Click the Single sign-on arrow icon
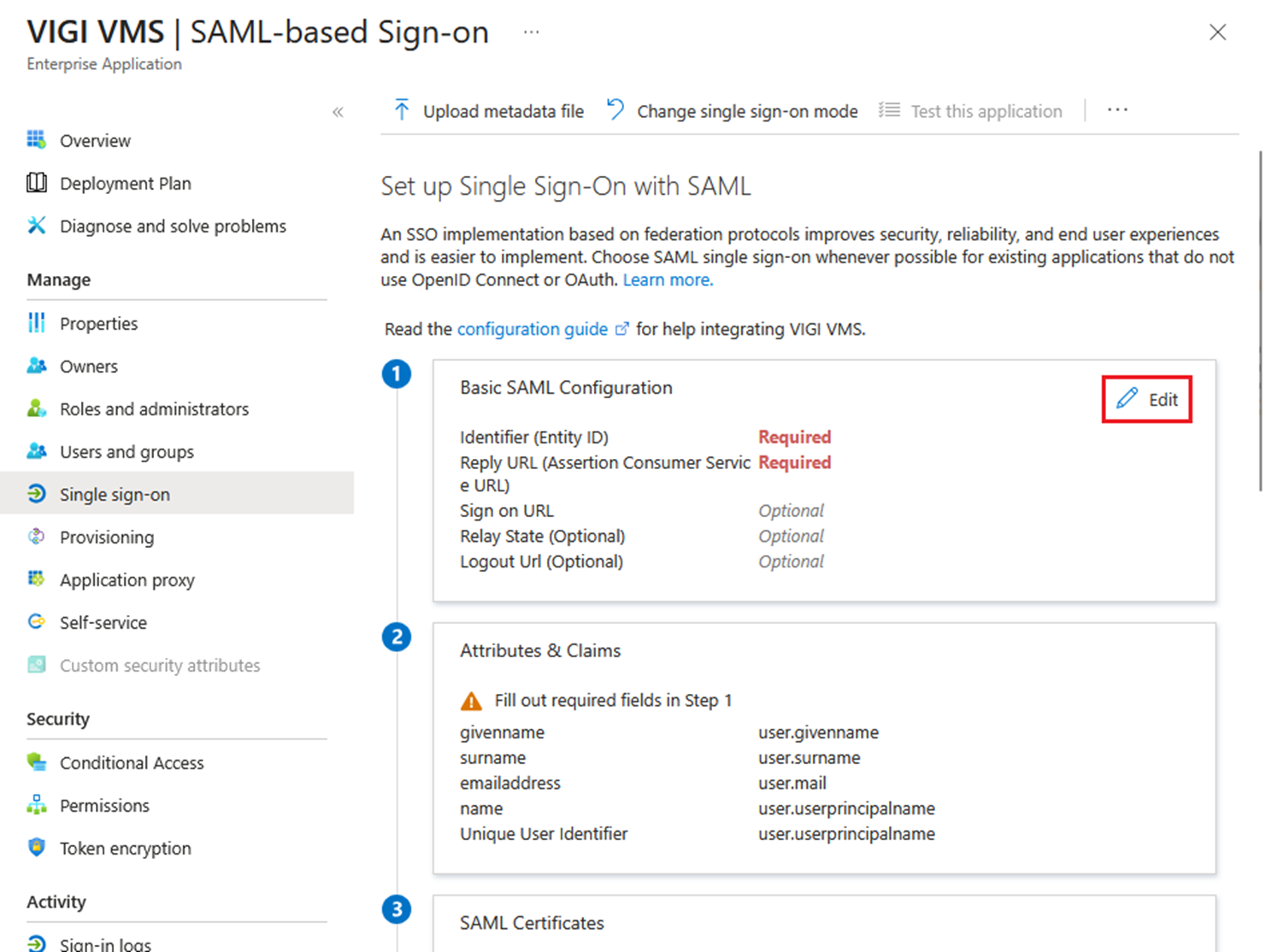The image size is (1266, 952). click(36, 493)
